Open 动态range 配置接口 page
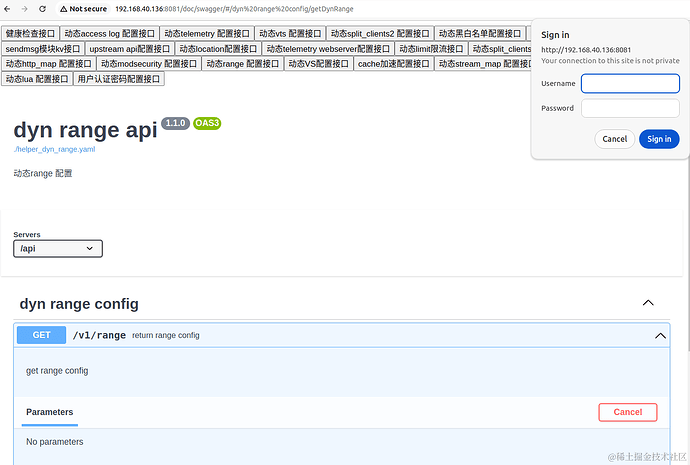 243,63
